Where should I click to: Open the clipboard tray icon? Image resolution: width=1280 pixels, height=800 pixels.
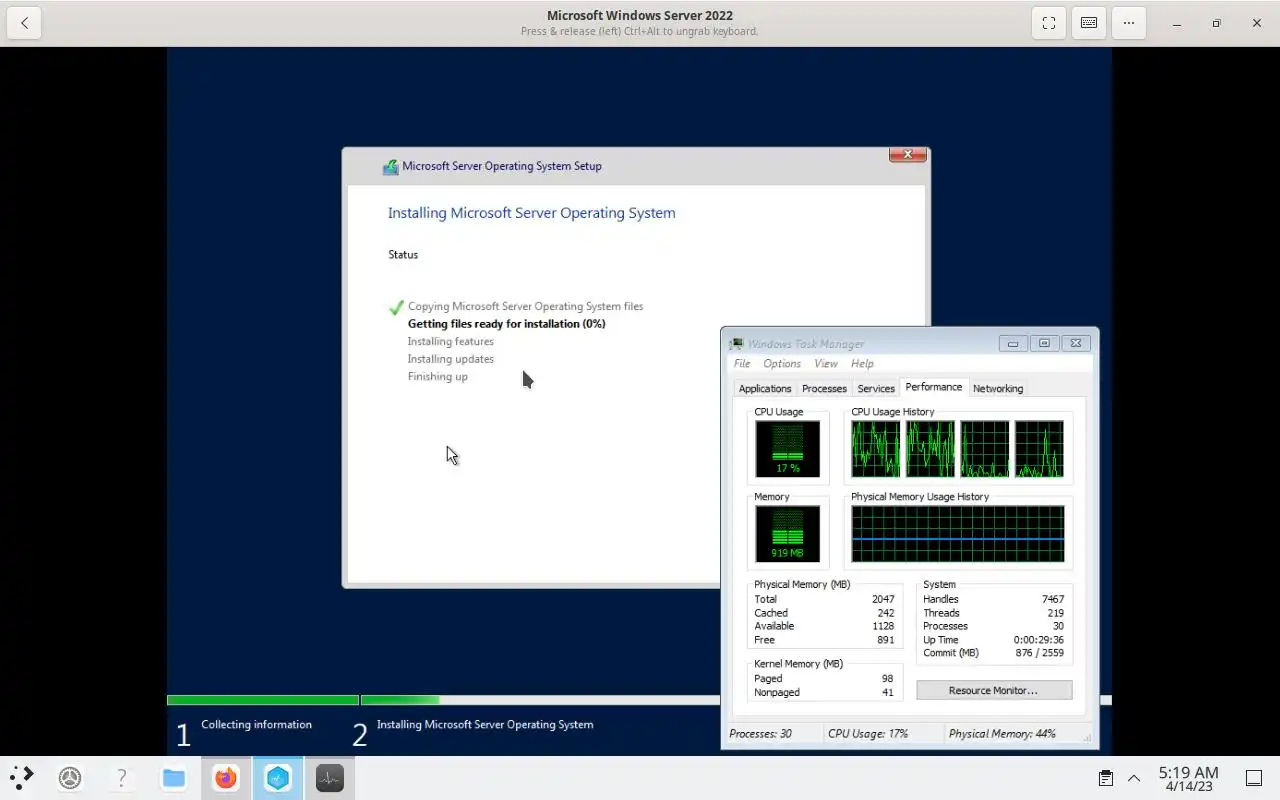1105,778
